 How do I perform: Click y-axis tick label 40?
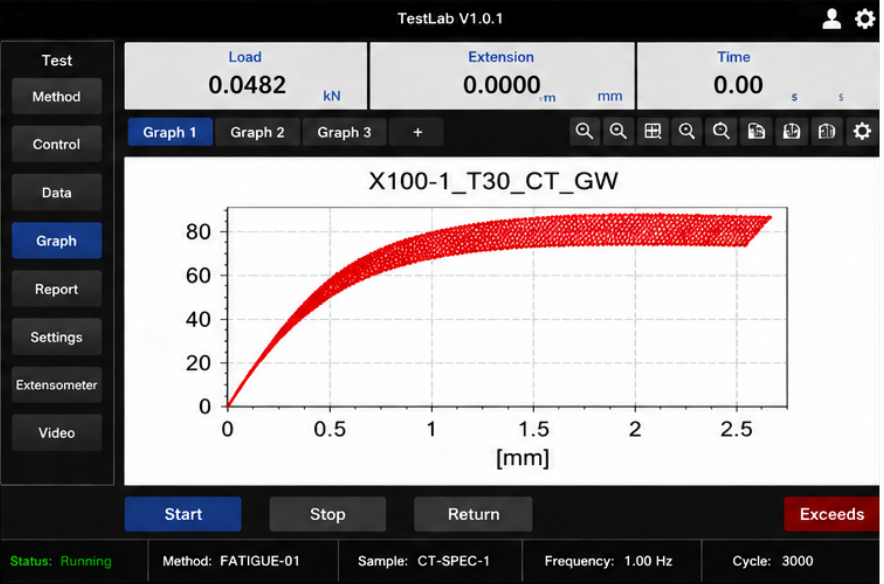(x=198, y=320)
